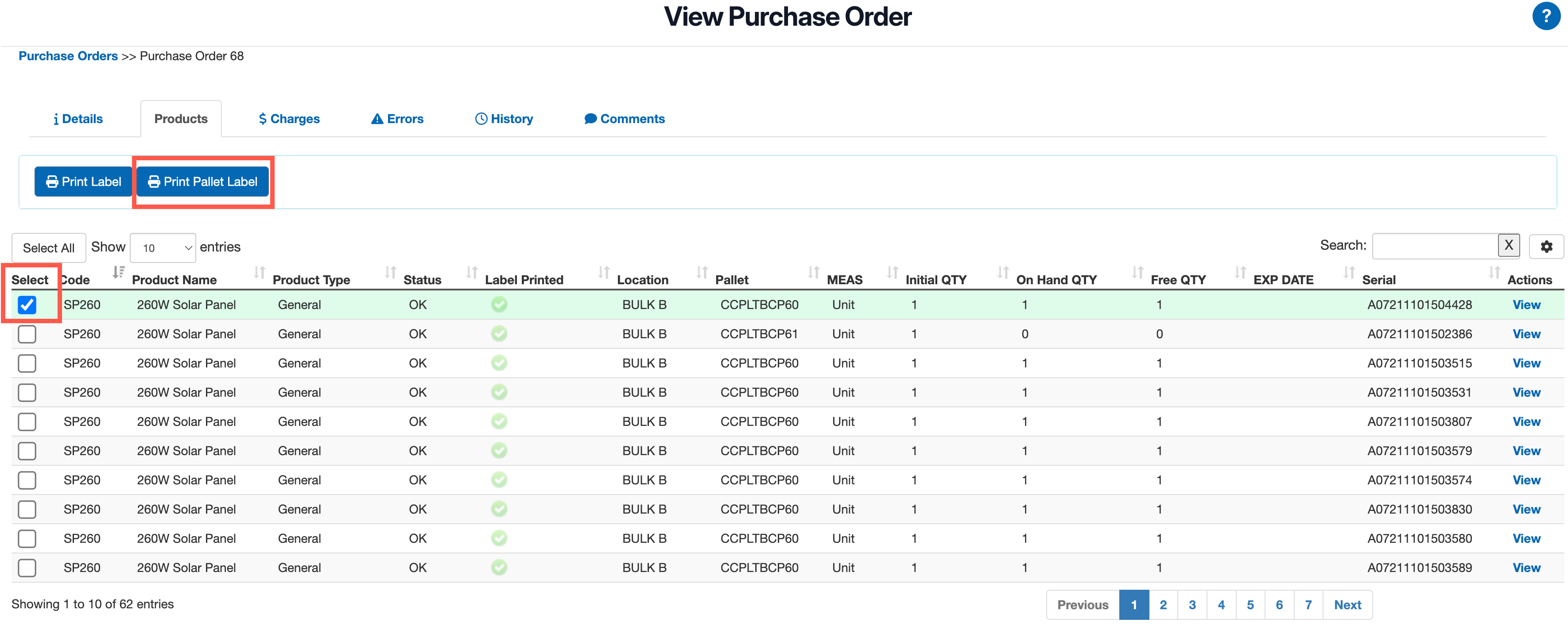1568x634 pixels.
Task: Click into the Search input field
Action: click(1434, 246)
